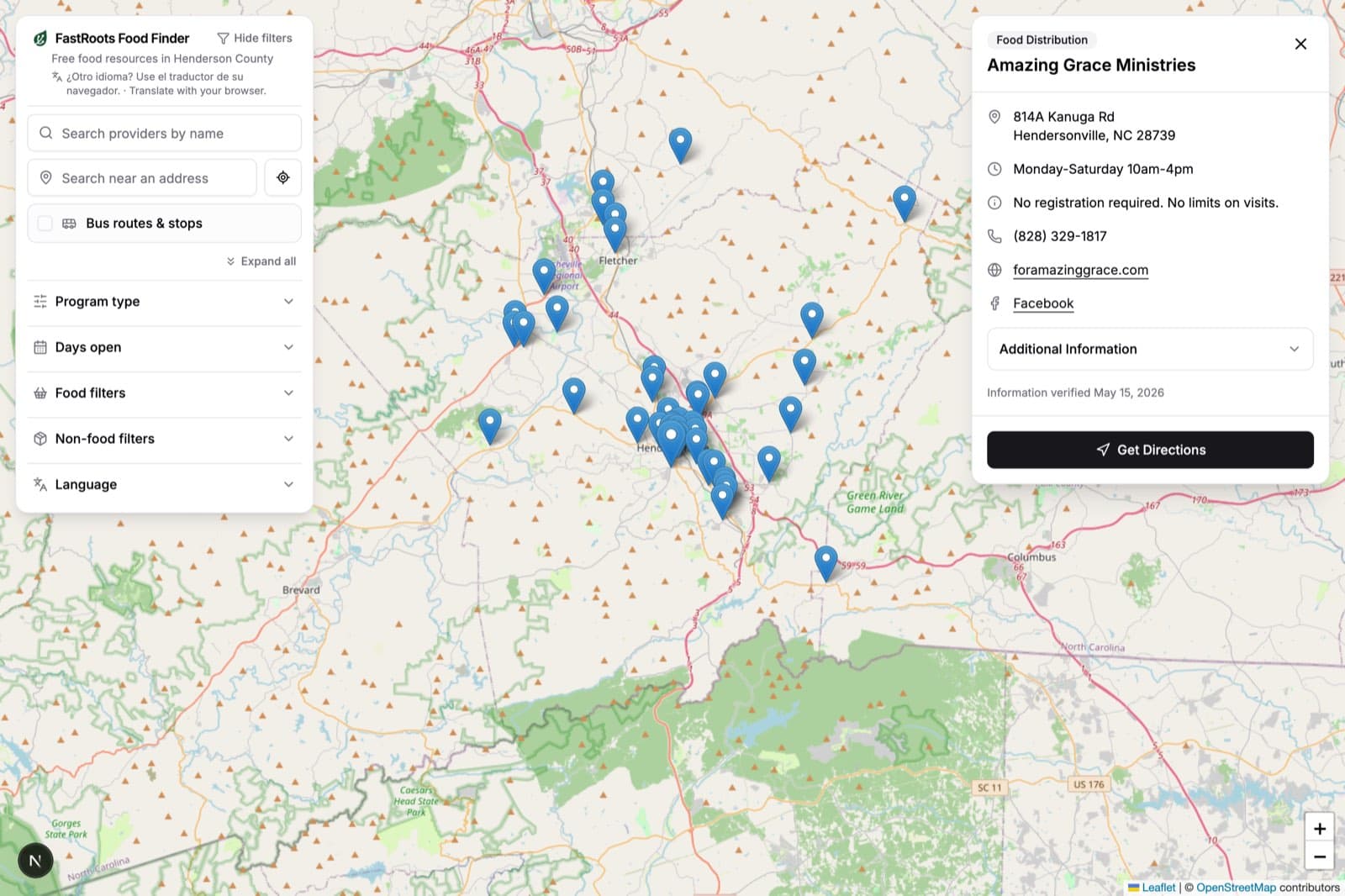Click Expand all filters
1345x896 pixels.
(x=261, y=261)
